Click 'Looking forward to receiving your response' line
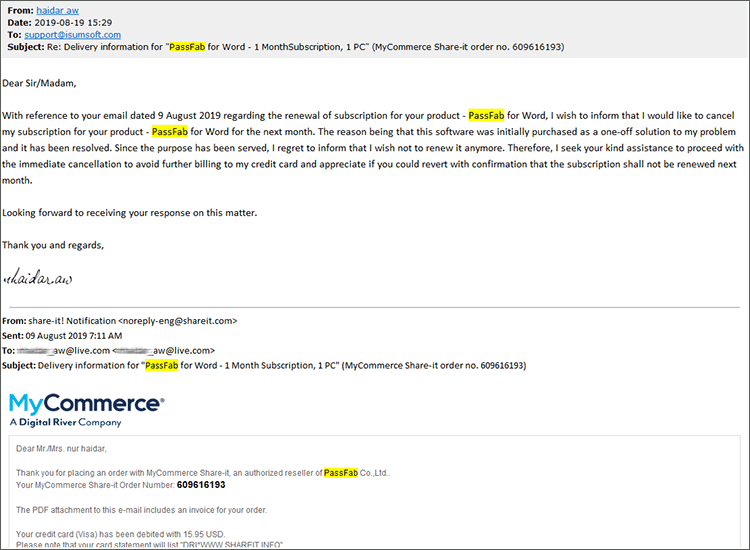Viewport: 750px width, 550px height. pos(130,213)
